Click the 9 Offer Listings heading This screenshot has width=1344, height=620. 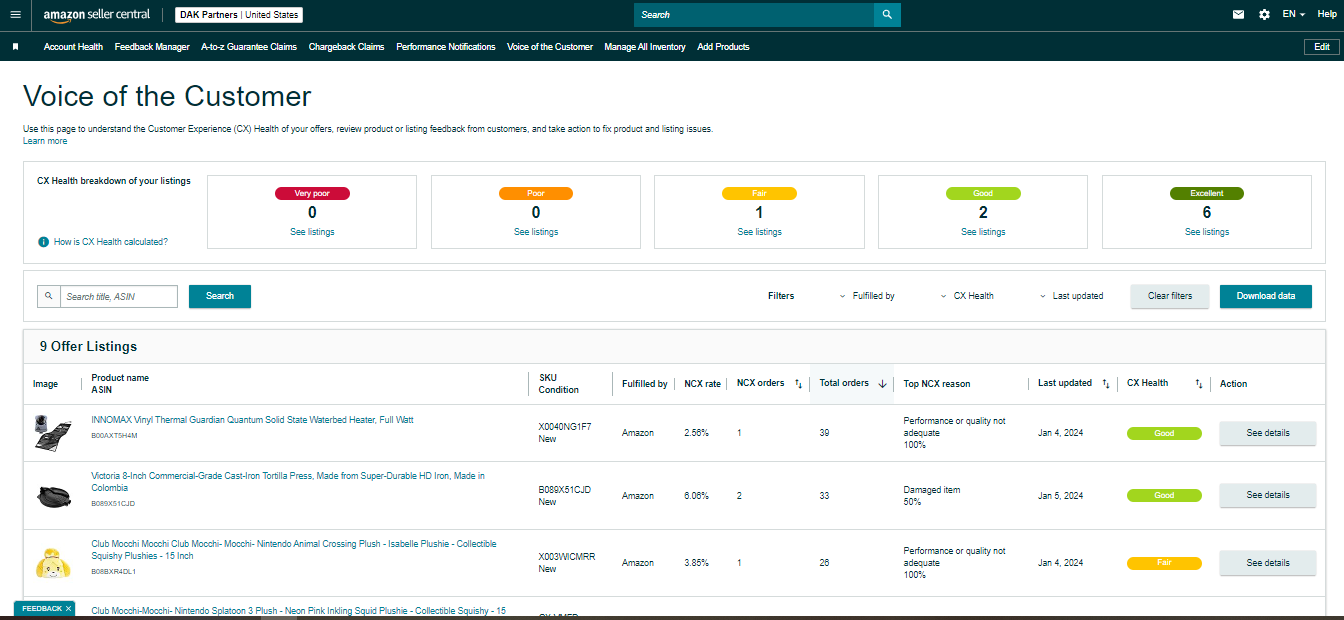coord(88,347)
